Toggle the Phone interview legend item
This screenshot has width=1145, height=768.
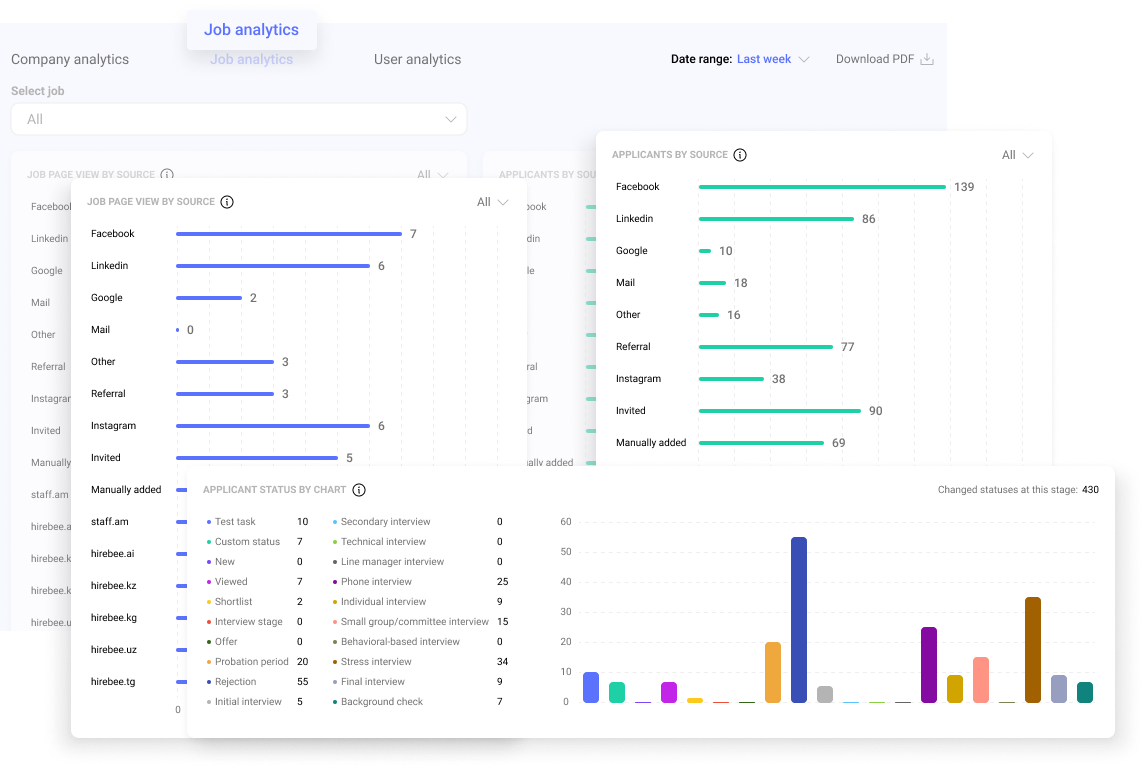coord(375,582)
